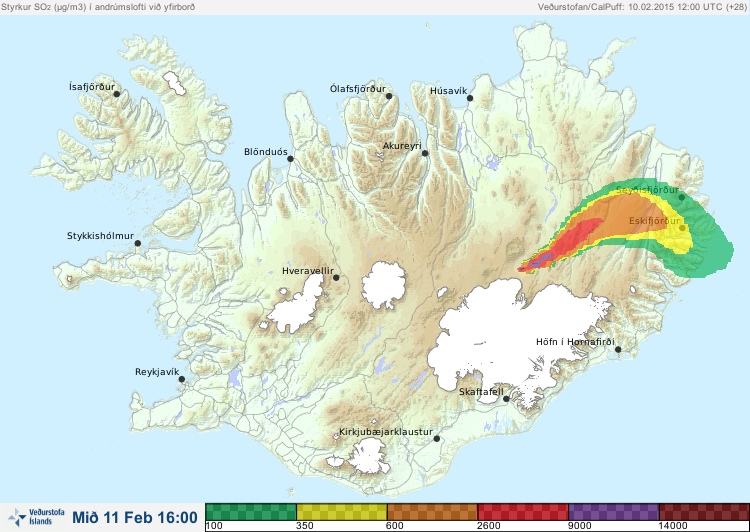Click the green 100 legend swatch

coord(251,511)
